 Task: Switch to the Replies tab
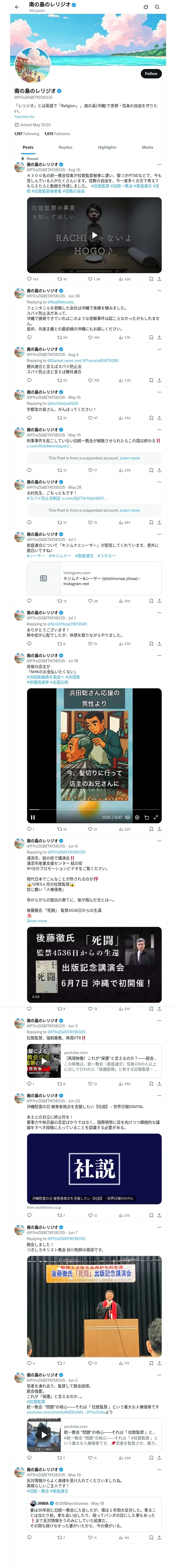pos(65,147)
